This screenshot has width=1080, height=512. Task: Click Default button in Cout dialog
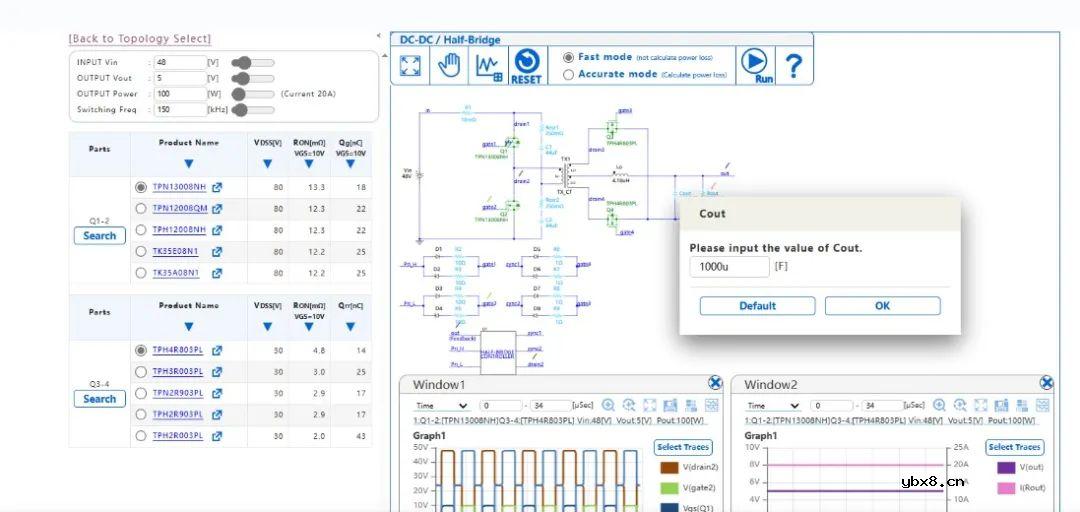pos(757,306)
